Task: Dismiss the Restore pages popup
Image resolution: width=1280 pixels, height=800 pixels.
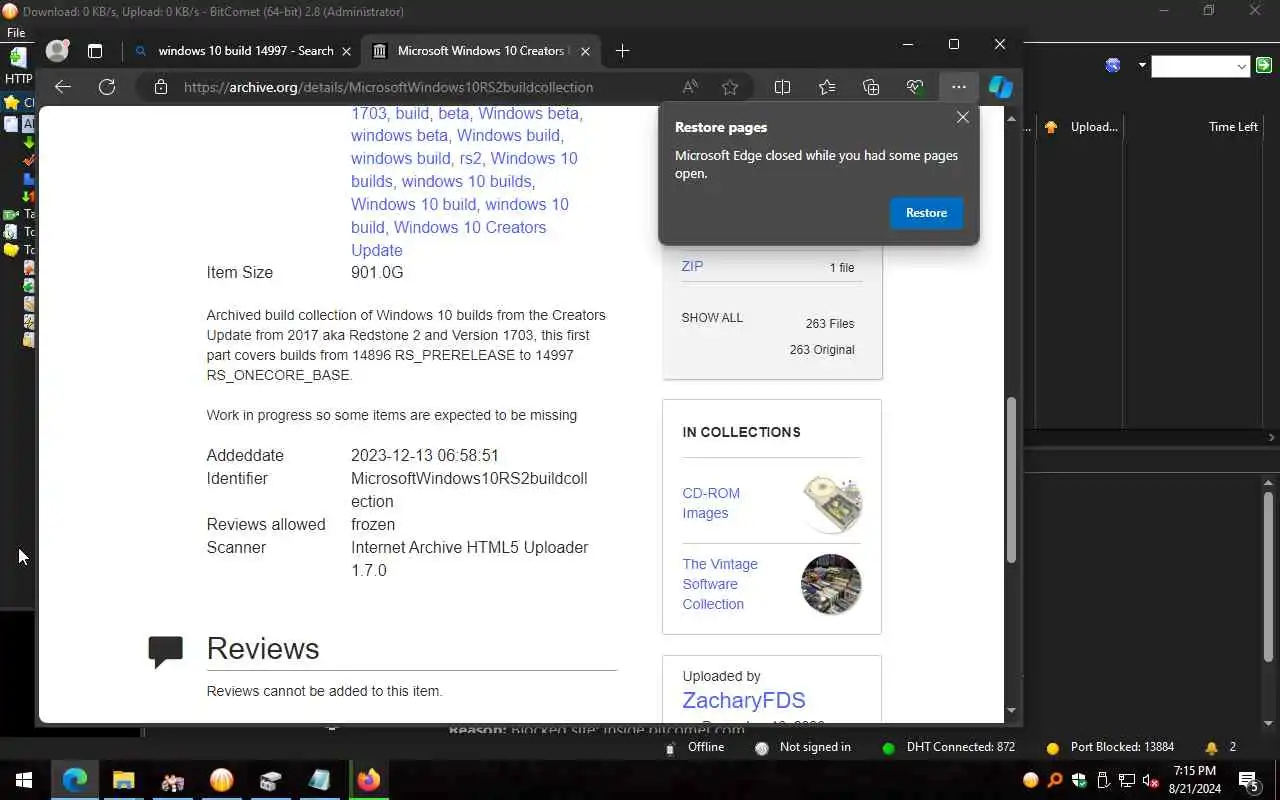Action: [962, 118]
